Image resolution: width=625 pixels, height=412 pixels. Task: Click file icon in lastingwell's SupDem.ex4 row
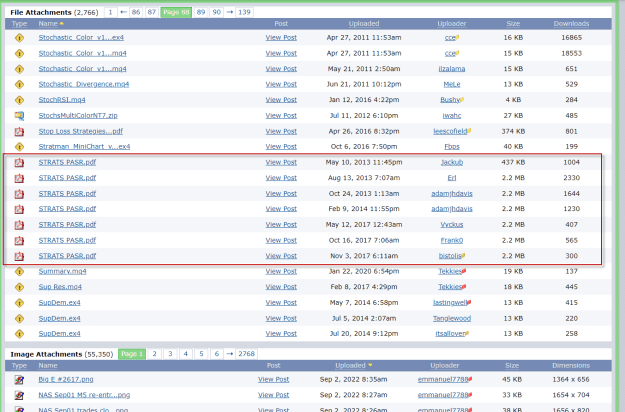[19, 303]
